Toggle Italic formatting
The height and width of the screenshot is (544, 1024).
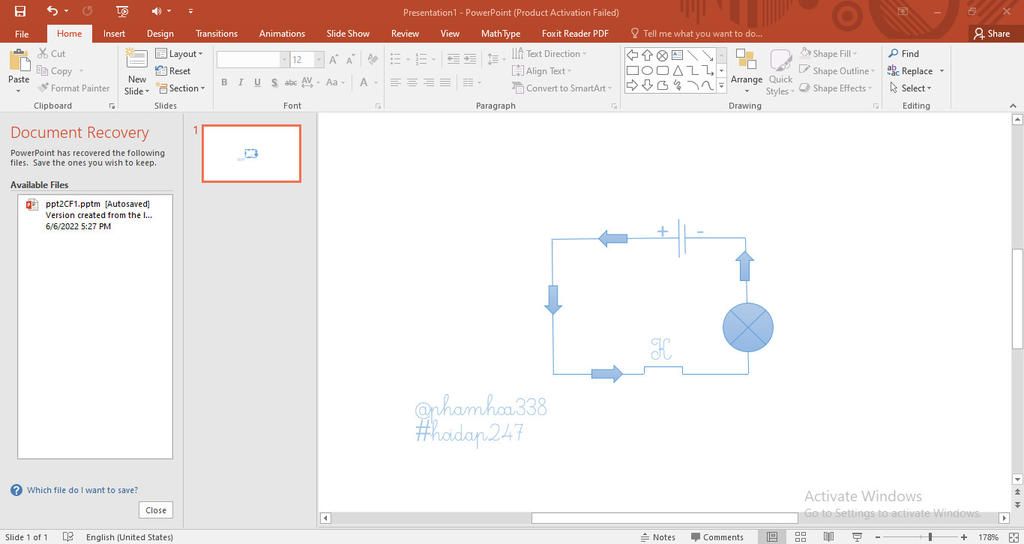click(x=240, y=82)
